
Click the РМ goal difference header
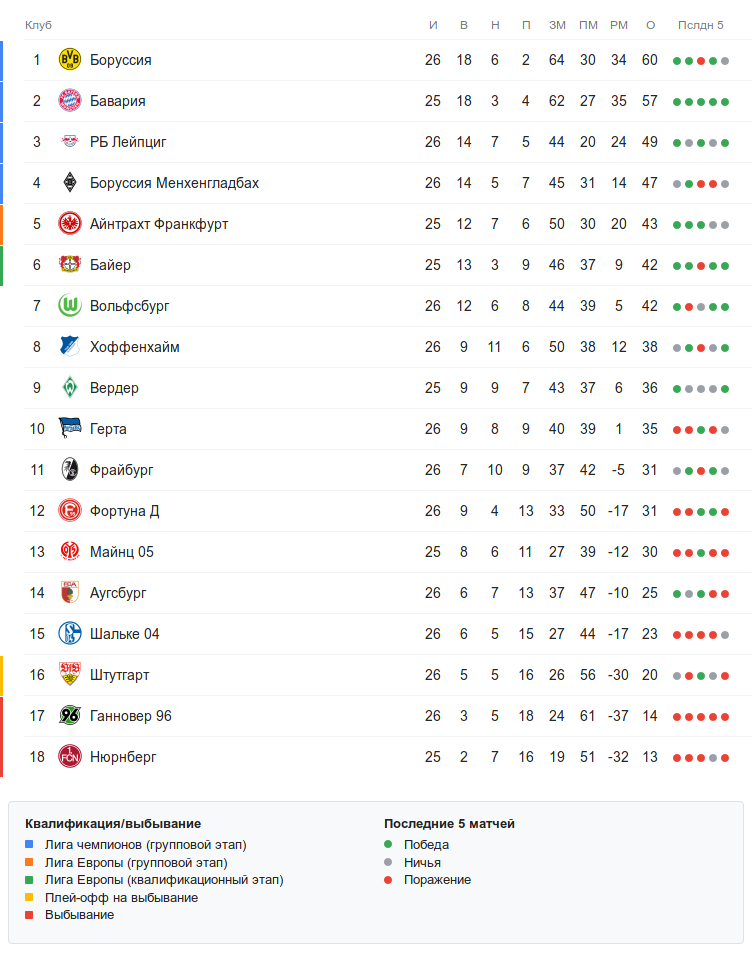pyautogui.click(x=618, y=25)
